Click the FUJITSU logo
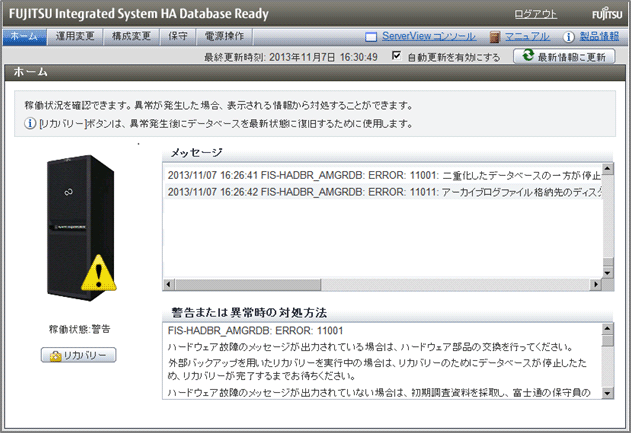This screenshot has width=631, height=433. pos(607,14)
